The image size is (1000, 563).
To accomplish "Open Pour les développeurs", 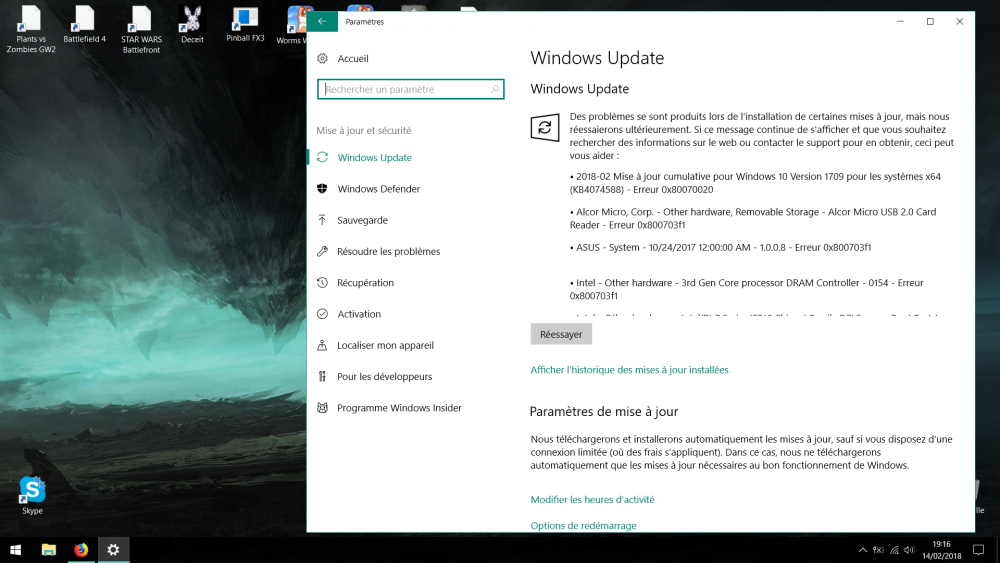I will click(x=384, y=377).
